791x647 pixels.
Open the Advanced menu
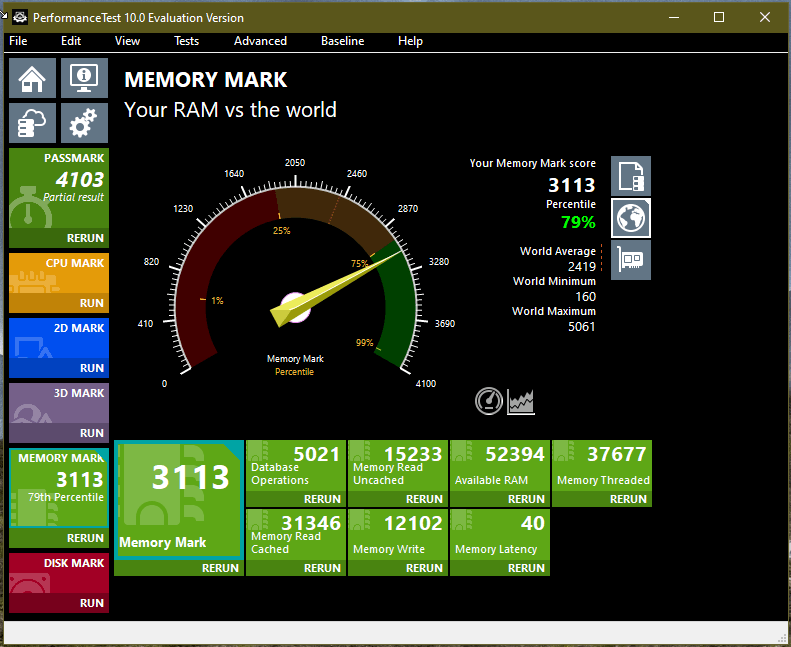(x=260, y=41)
